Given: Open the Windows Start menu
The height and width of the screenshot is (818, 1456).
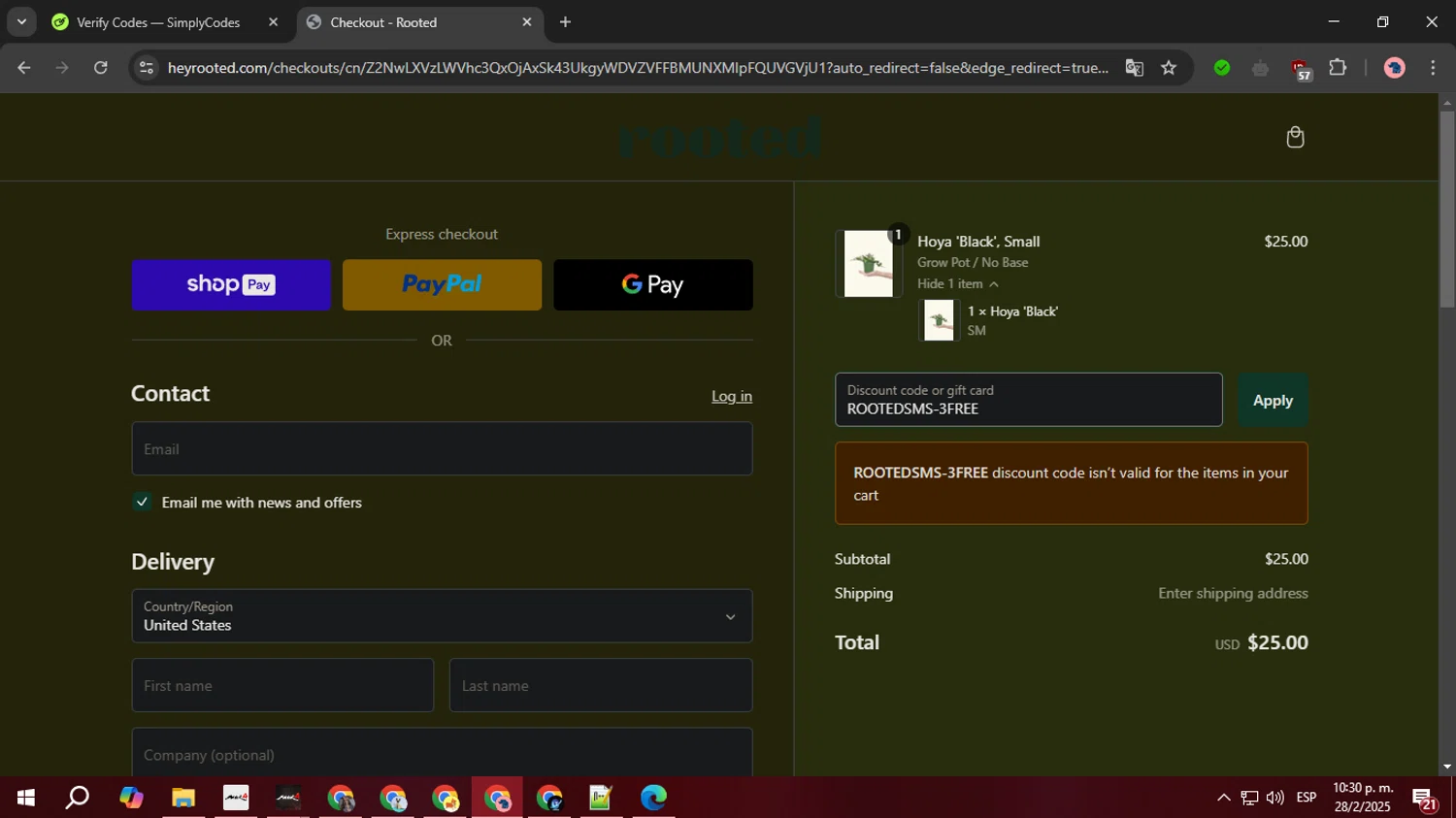Looking at the screenshot, I should pos(26,798).
